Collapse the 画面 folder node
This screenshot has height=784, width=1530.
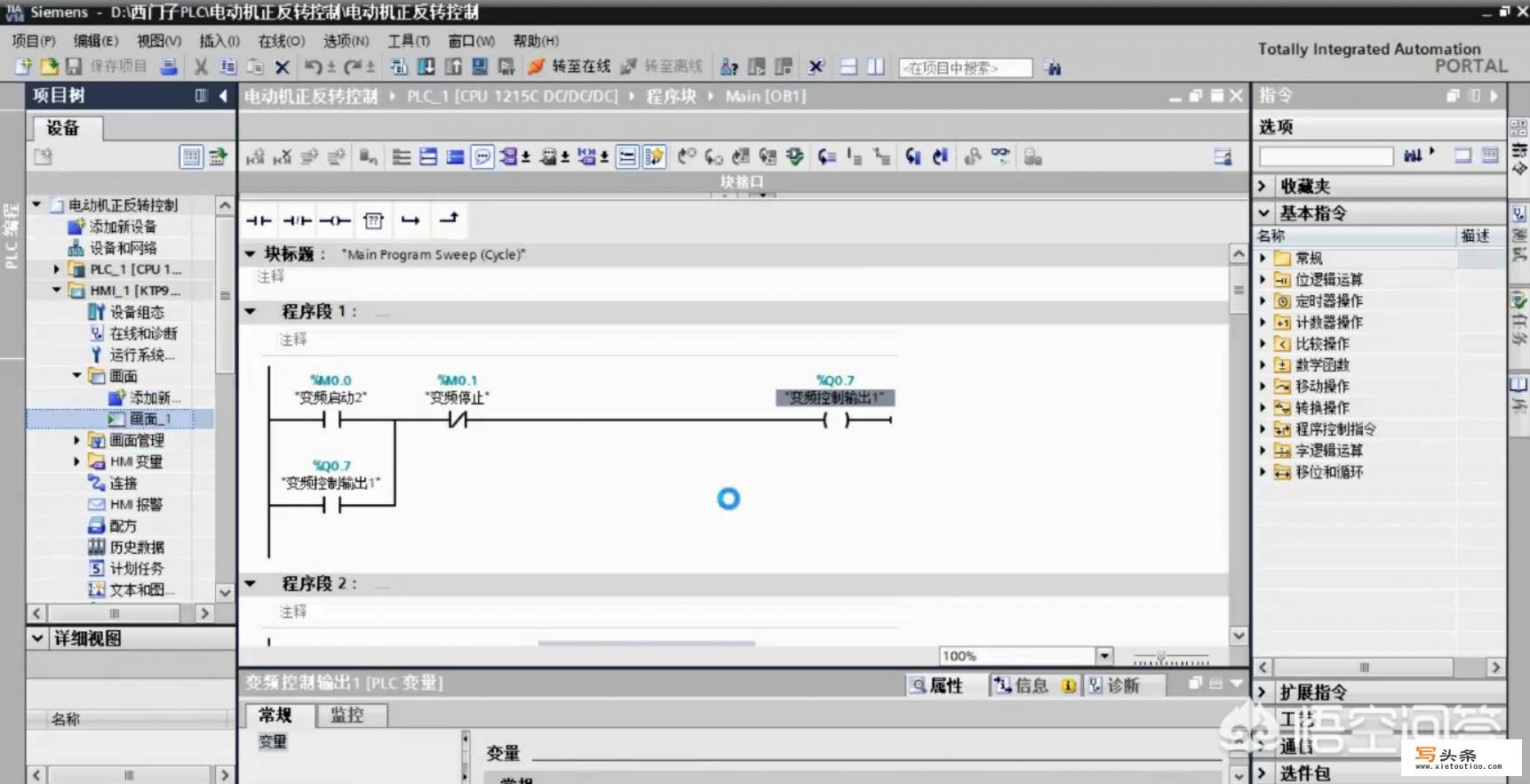point(76,375)
